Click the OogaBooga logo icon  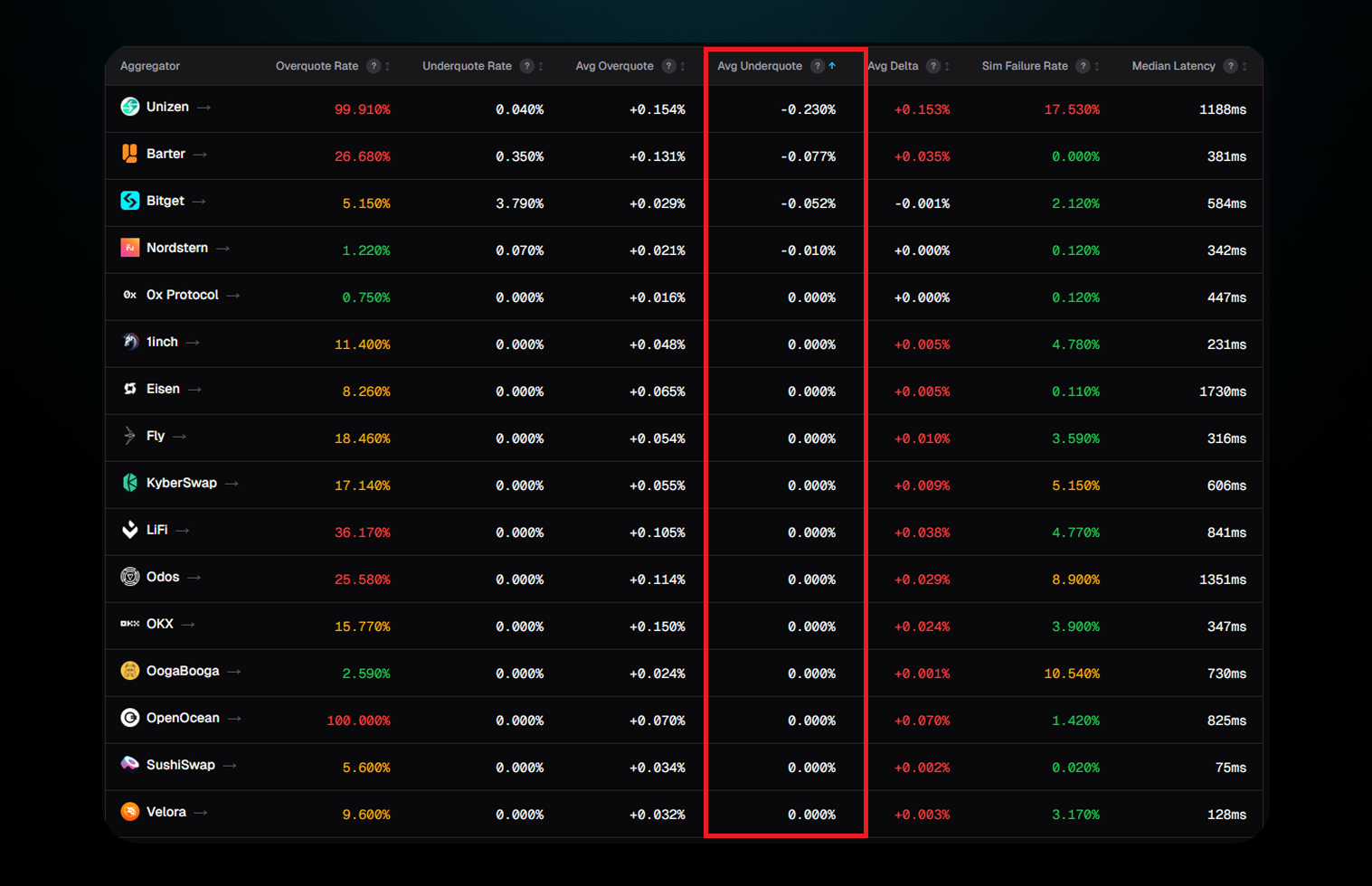(130, 671)
